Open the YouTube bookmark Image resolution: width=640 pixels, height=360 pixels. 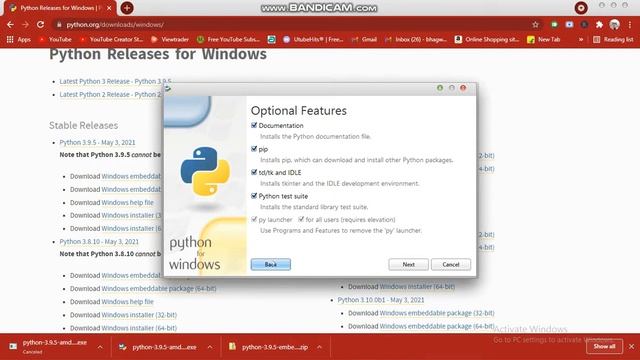coord(55,40)
